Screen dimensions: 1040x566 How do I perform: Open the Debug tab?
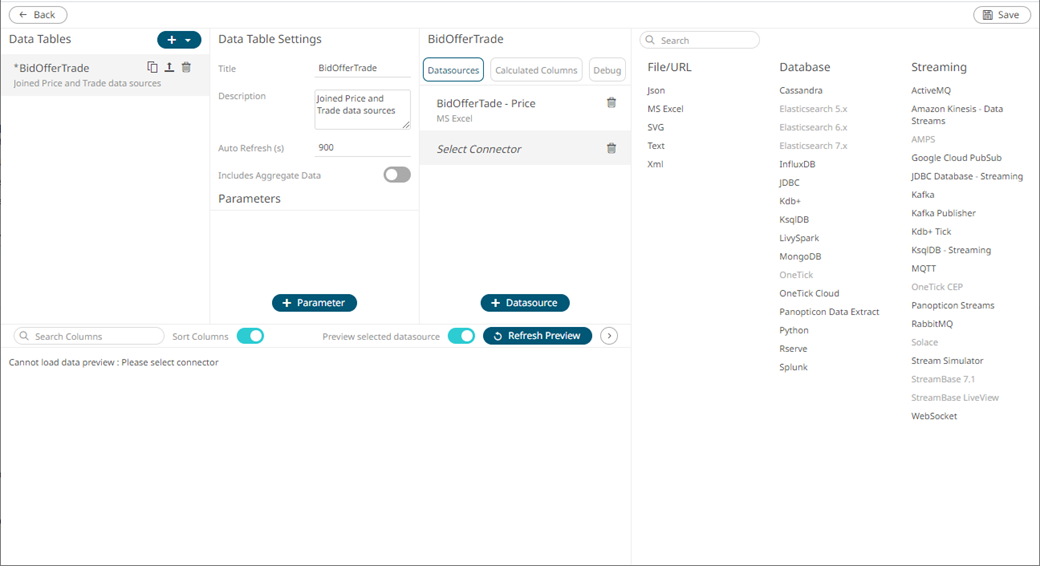click(x=607, y=70)
